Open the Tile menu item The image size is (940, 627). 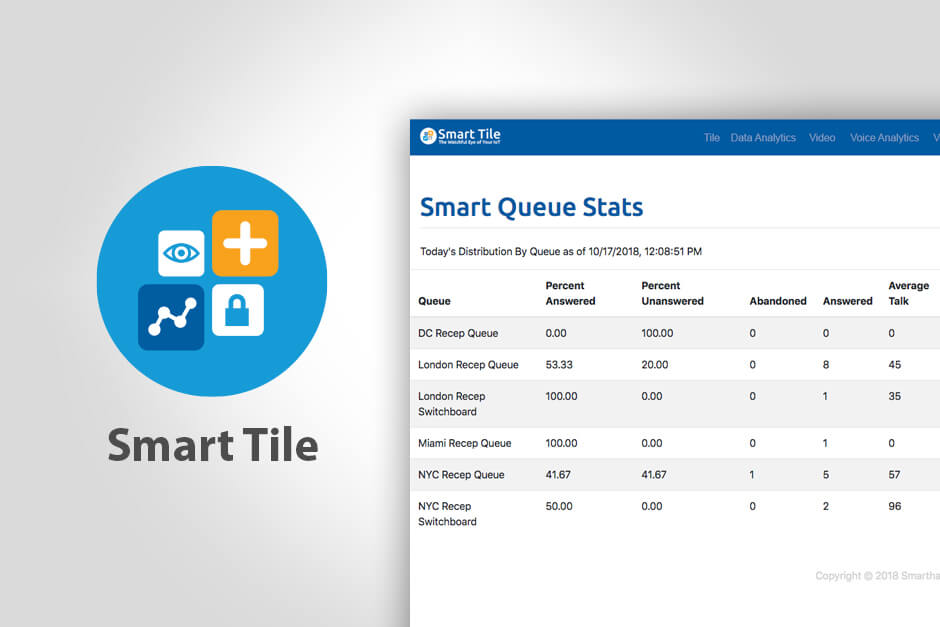click(x=712, y=138)
